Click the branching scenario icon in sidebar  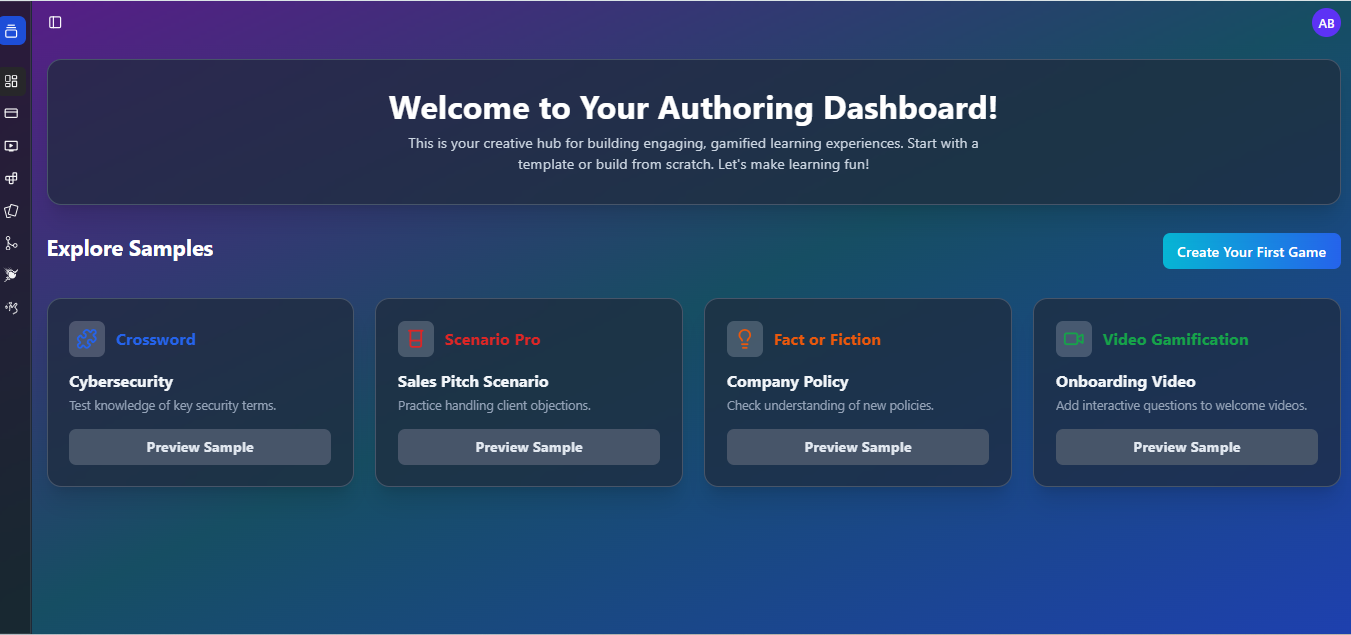click(12, 243)
